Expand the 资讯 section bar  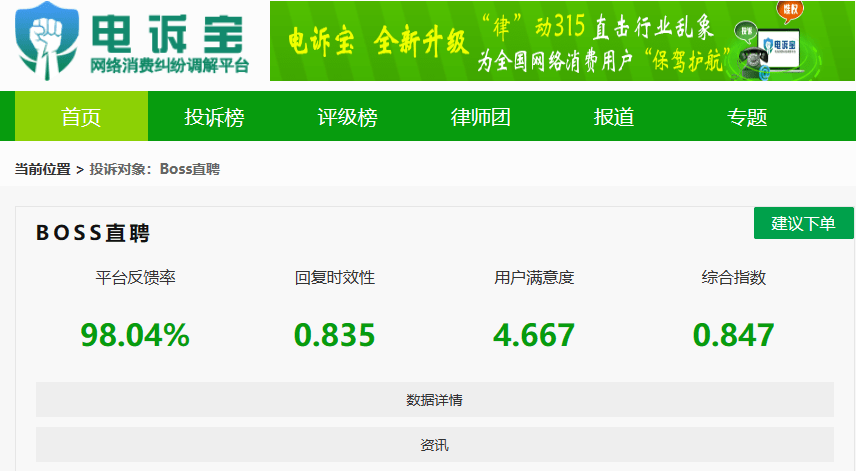[x=434, y=445]
